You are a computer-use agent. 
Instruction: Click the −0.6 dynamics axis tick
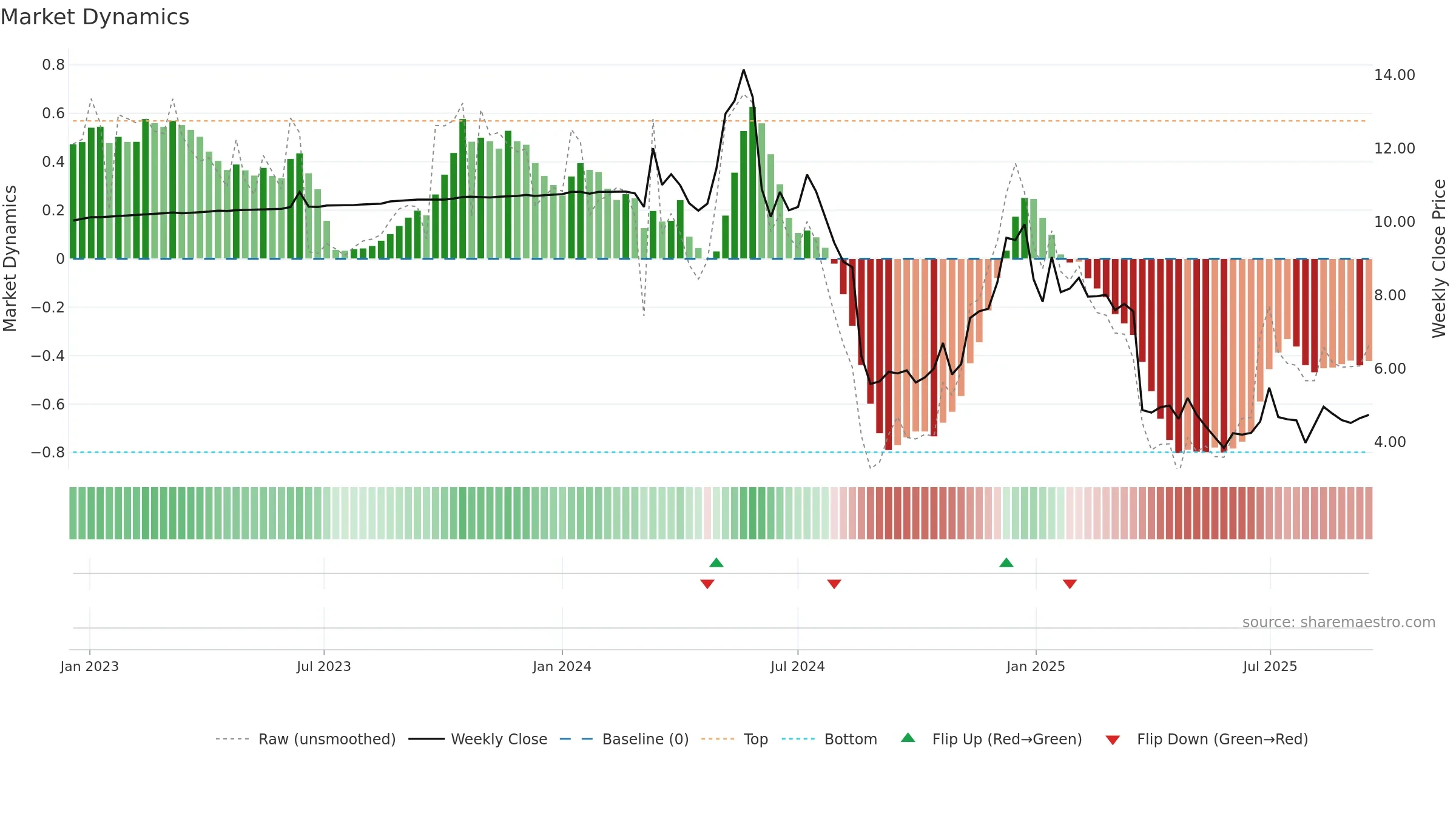[x=48, y=404]
